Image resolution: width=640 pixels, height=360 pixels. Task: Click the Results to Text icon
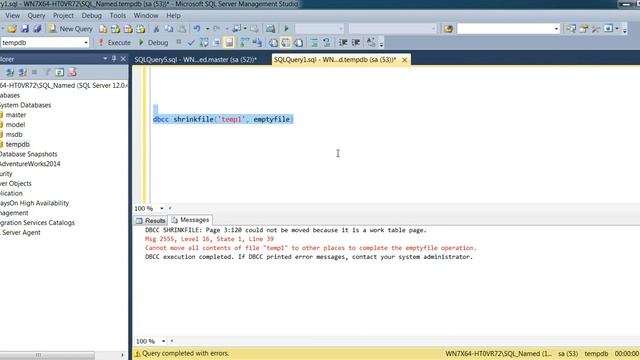(x=273, y=42)
